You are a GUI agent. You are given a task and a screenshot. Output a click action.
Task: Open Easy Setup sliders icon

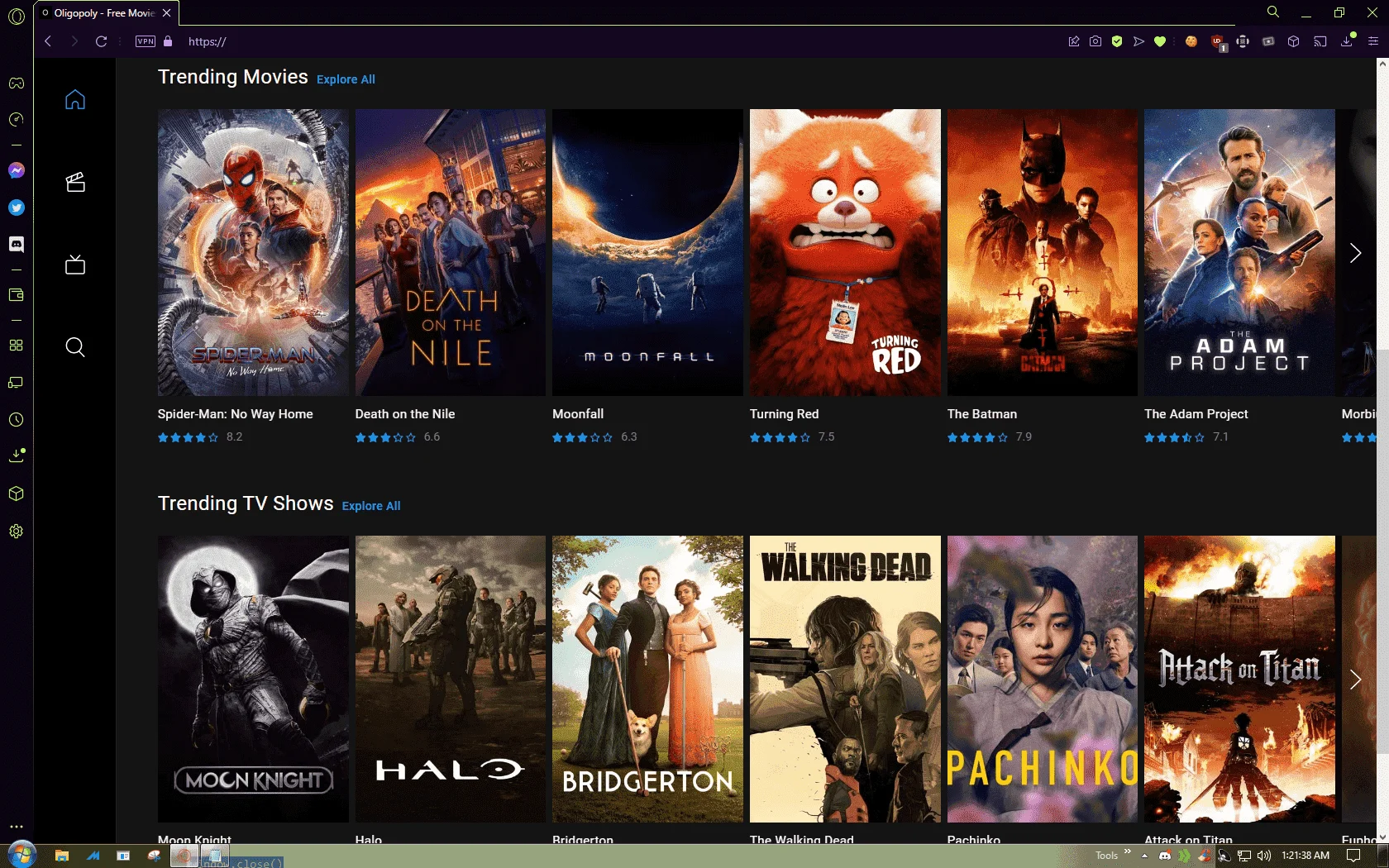point(1373,41)
